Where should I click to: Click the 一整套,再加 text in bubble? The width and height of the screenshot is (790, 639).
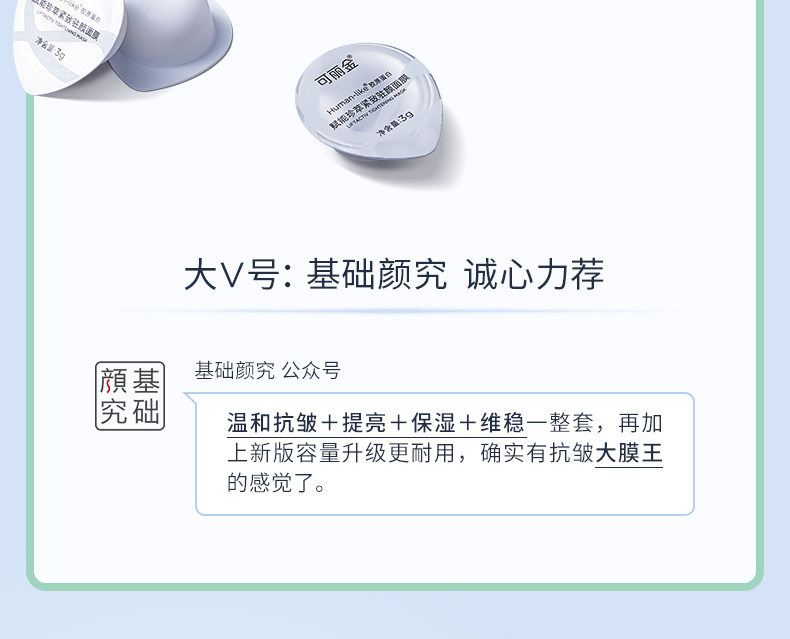[595, 423]
